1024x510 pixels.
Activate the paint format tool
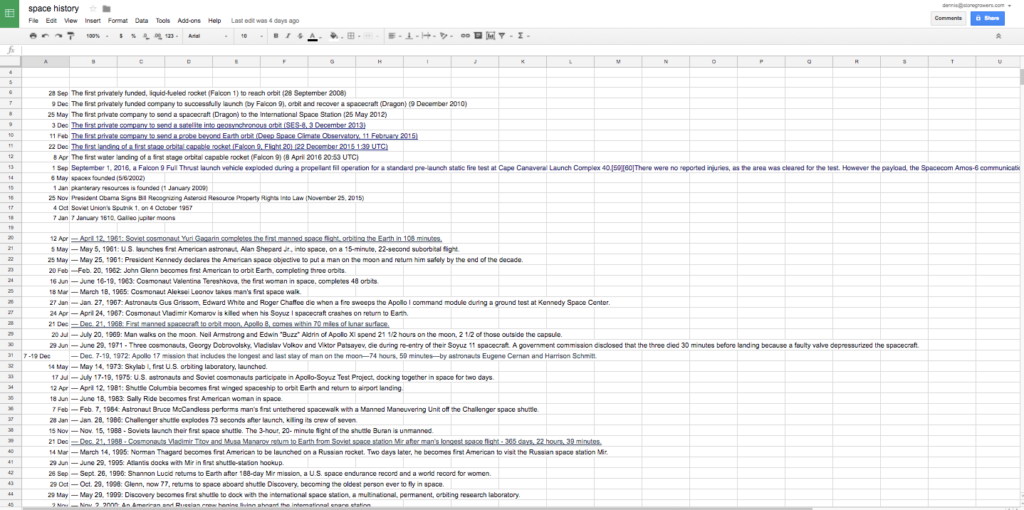(x=71, y=36)
